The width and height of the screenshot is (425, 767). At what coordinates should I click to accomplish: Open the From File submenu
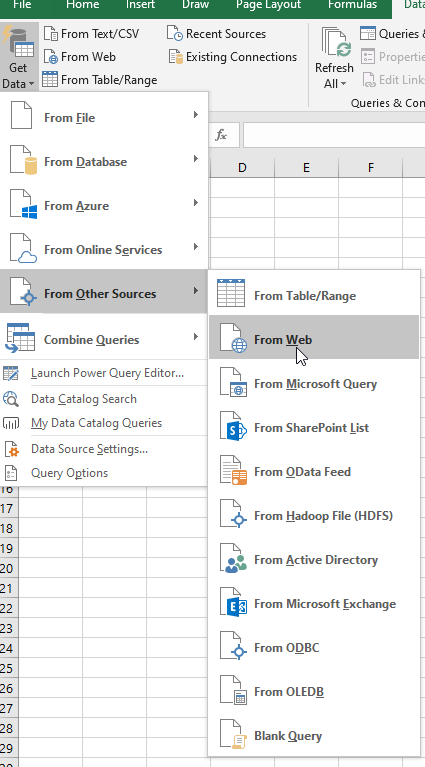pyautogui.click(x=104, y=115)
